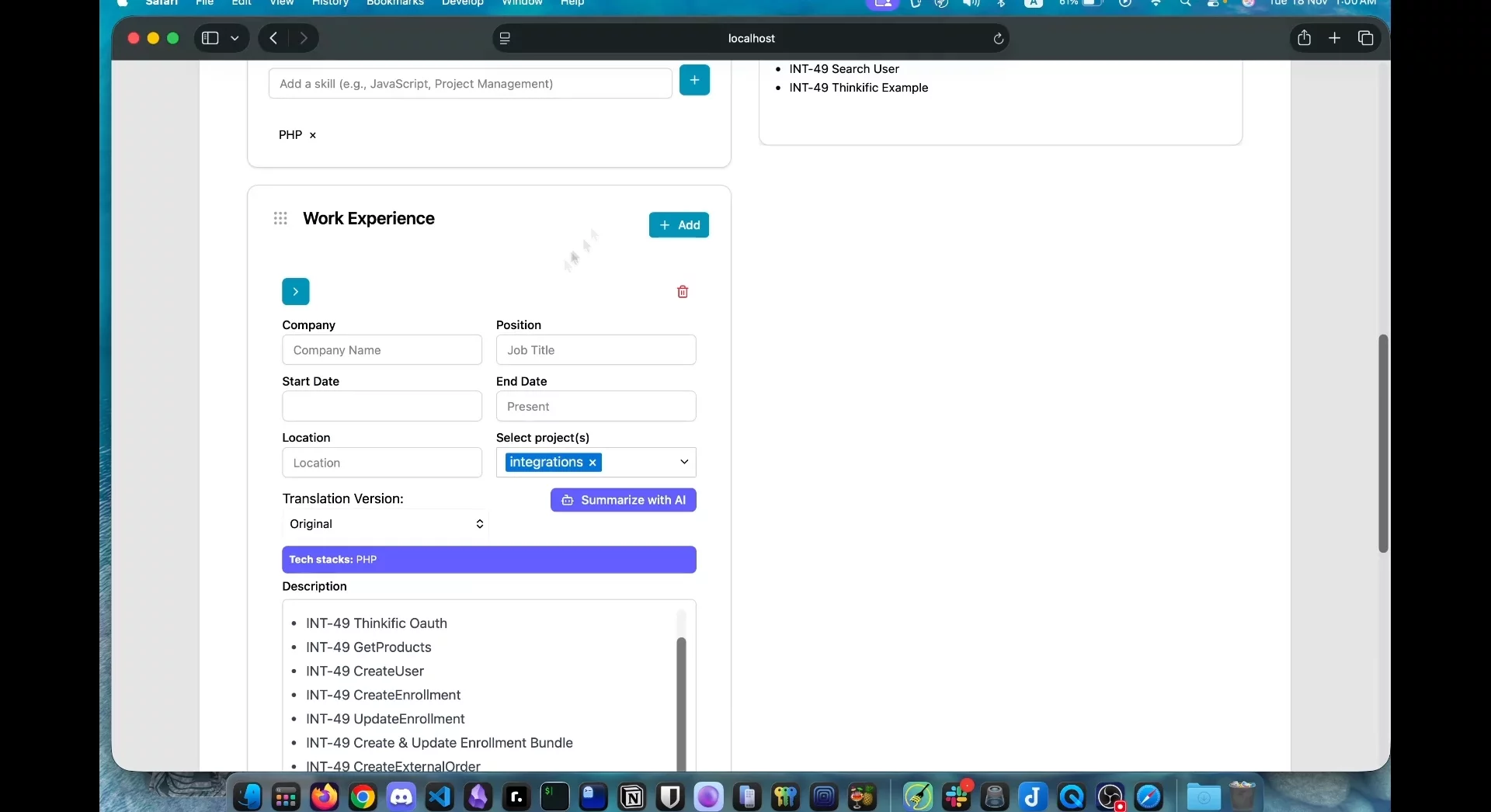Viewport: 1491px width, 812px height.
Task: Open a new tab with the plus icon
Action: click(x=1334, y=37)
